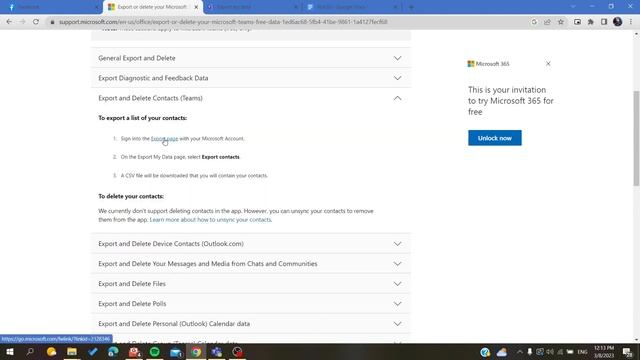Open the Extensions puzzle icon
The height and width of the screenshot is (360, 640).
tap(591, 22)
